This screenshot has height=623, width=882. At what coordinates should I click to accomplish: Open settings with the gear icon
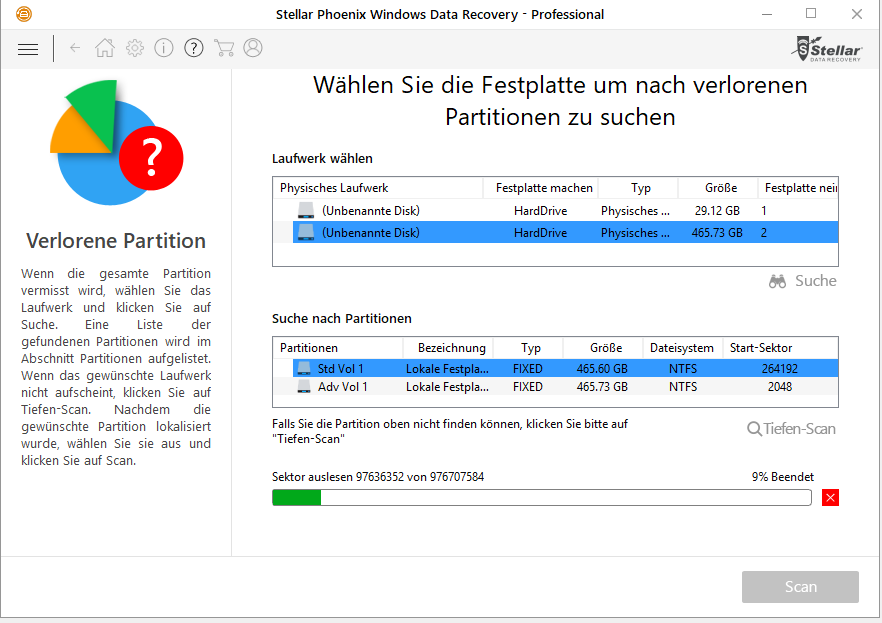pos(135,48)
